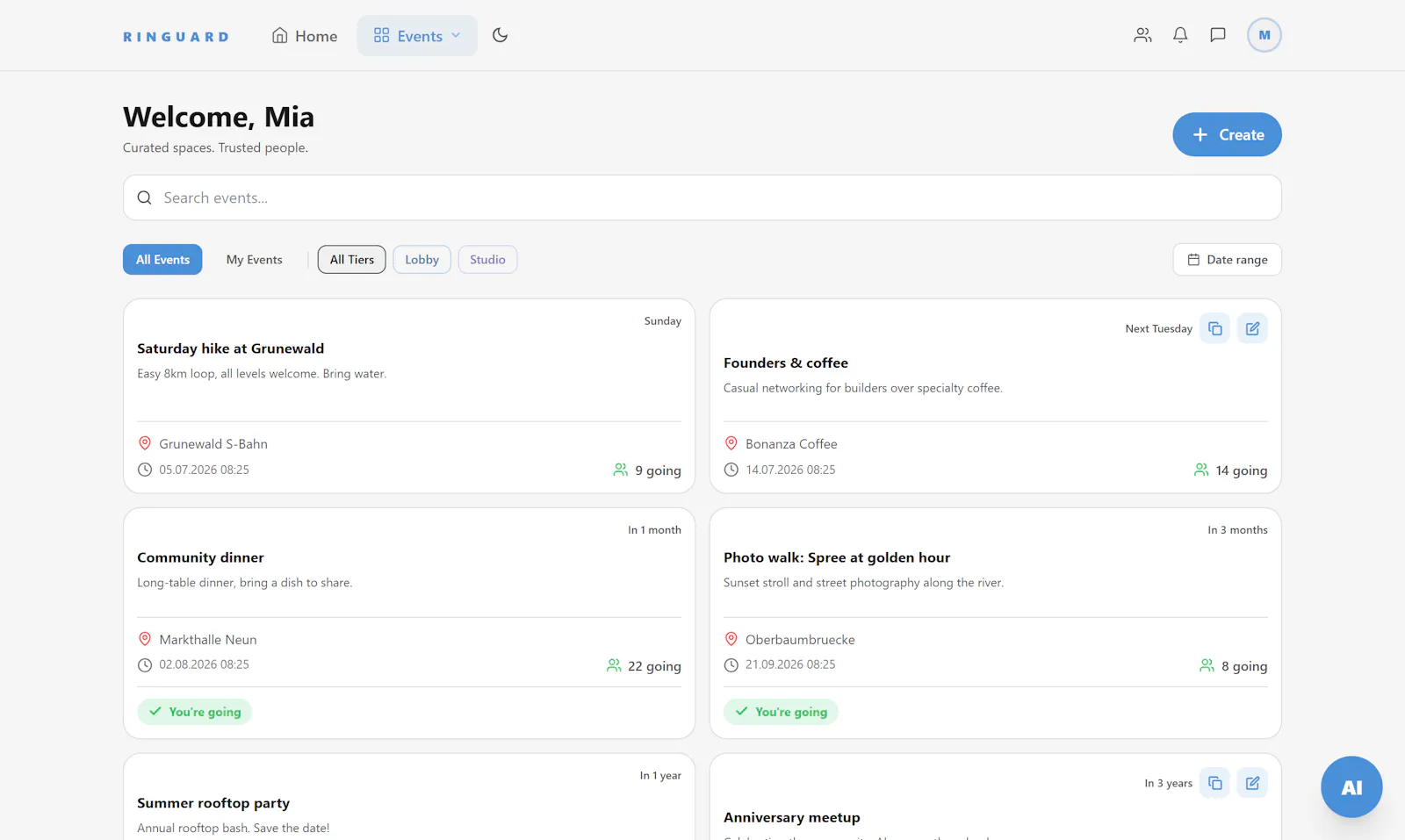Viewport: 1405px width, 840px height.
Task: Click You're going badge on Photo walk
Action: coord(782,712)
